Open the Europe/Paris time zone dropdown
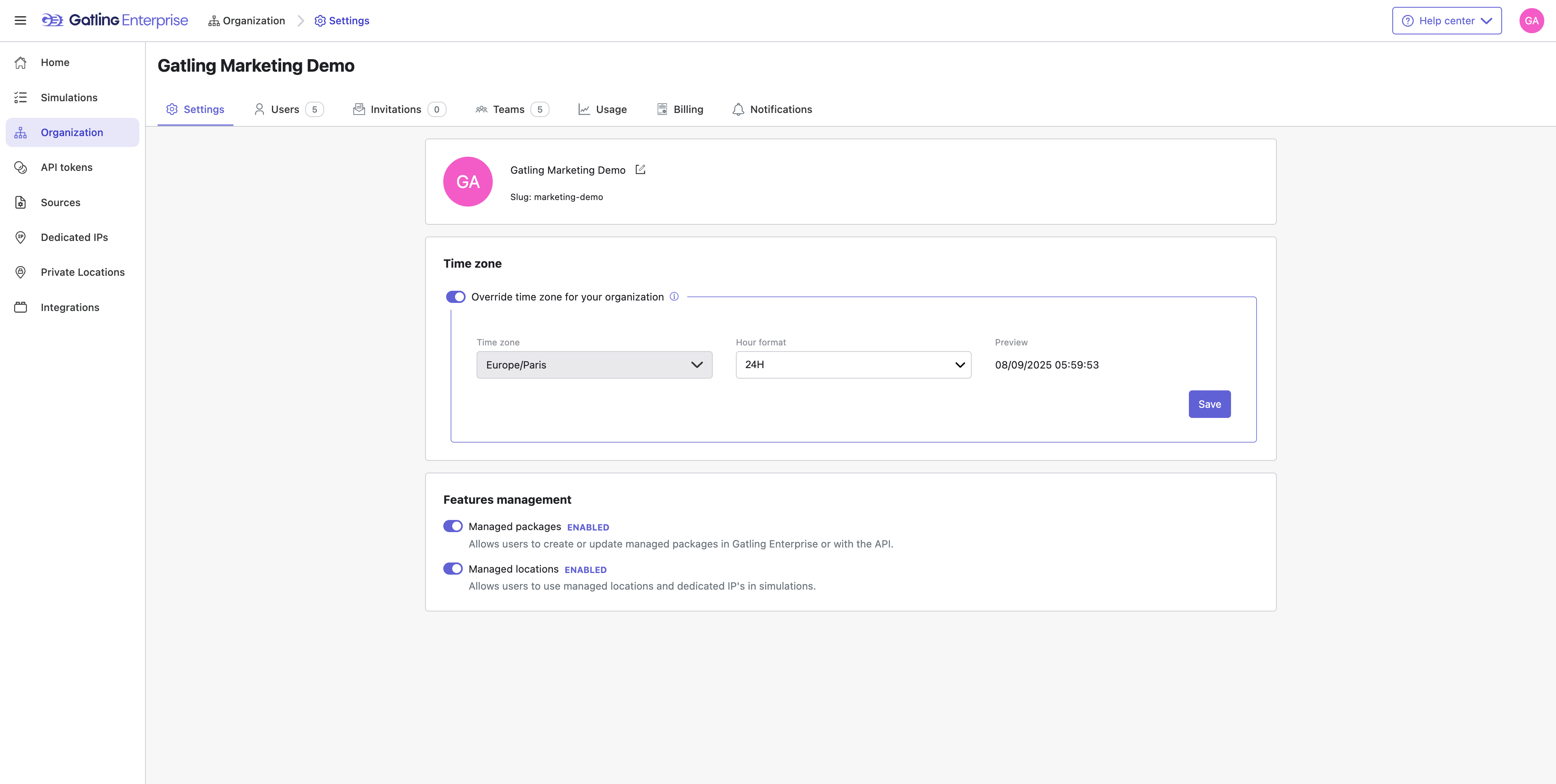 pyautogui.click(x=594, y=364)
